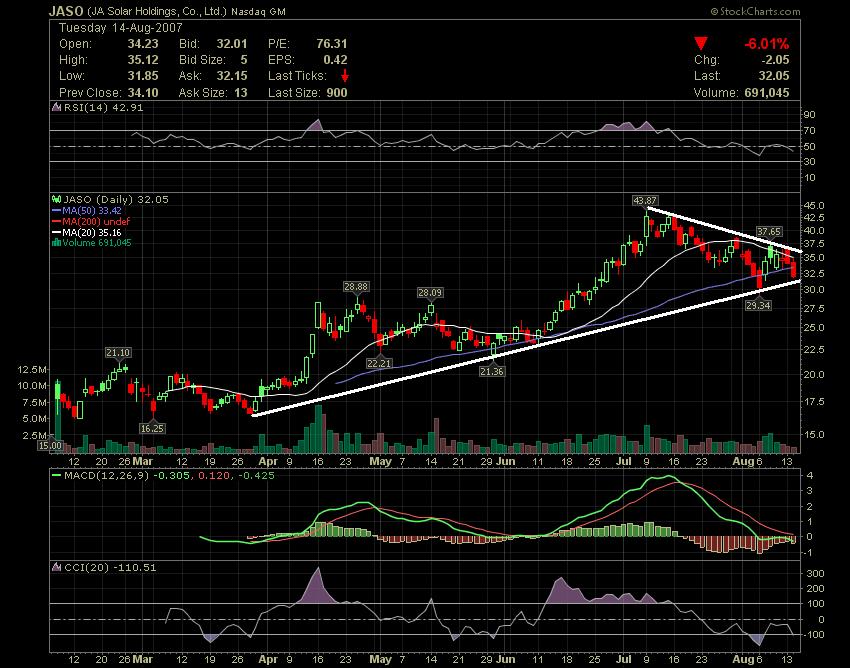The height and width of the screenshot is (668, 850).
Task: Click the MA(50) 33.42 legend entry
Action: pos(92,210)
